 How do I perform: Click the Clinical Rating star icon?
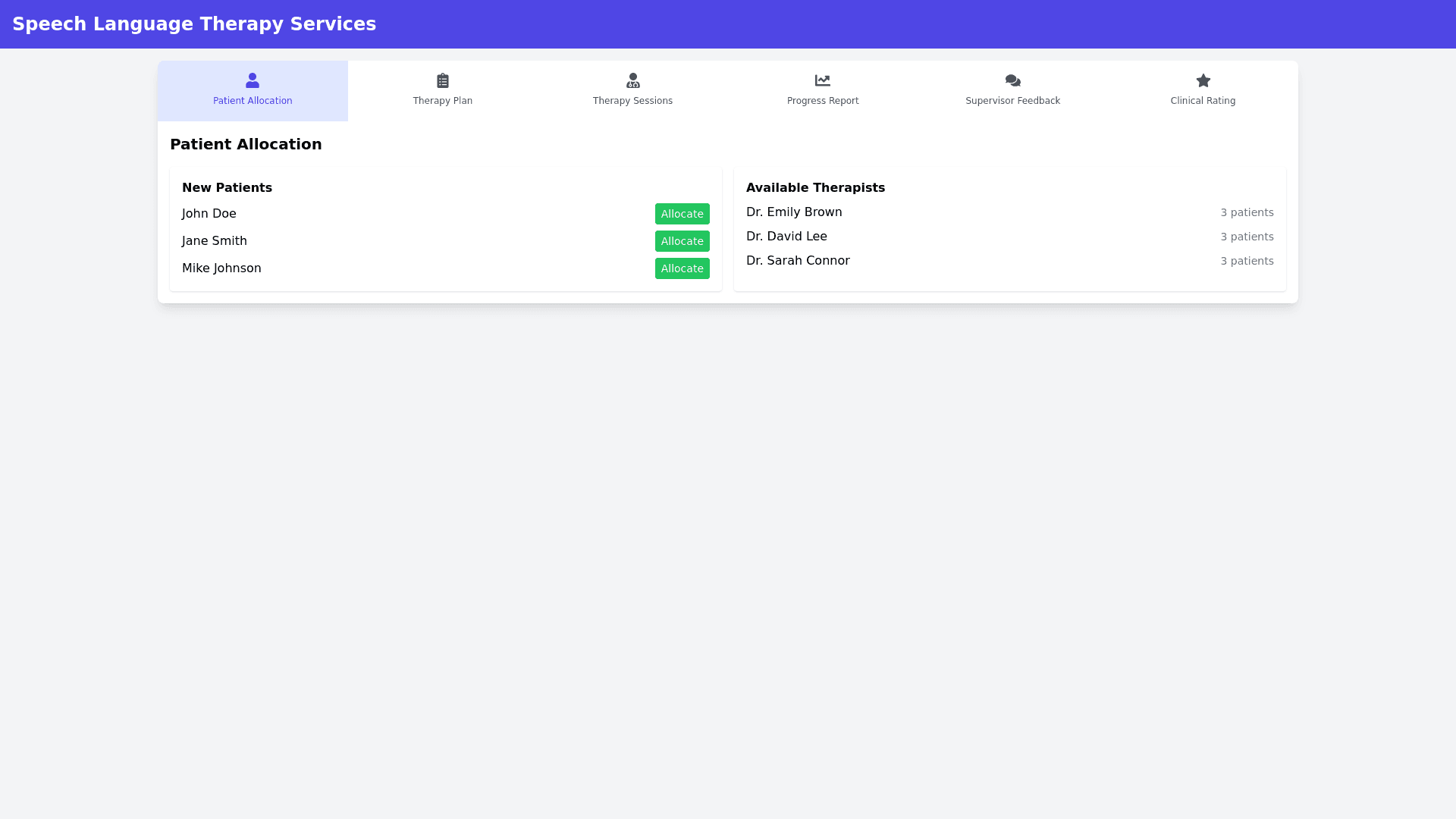(x=1203, y=80)
